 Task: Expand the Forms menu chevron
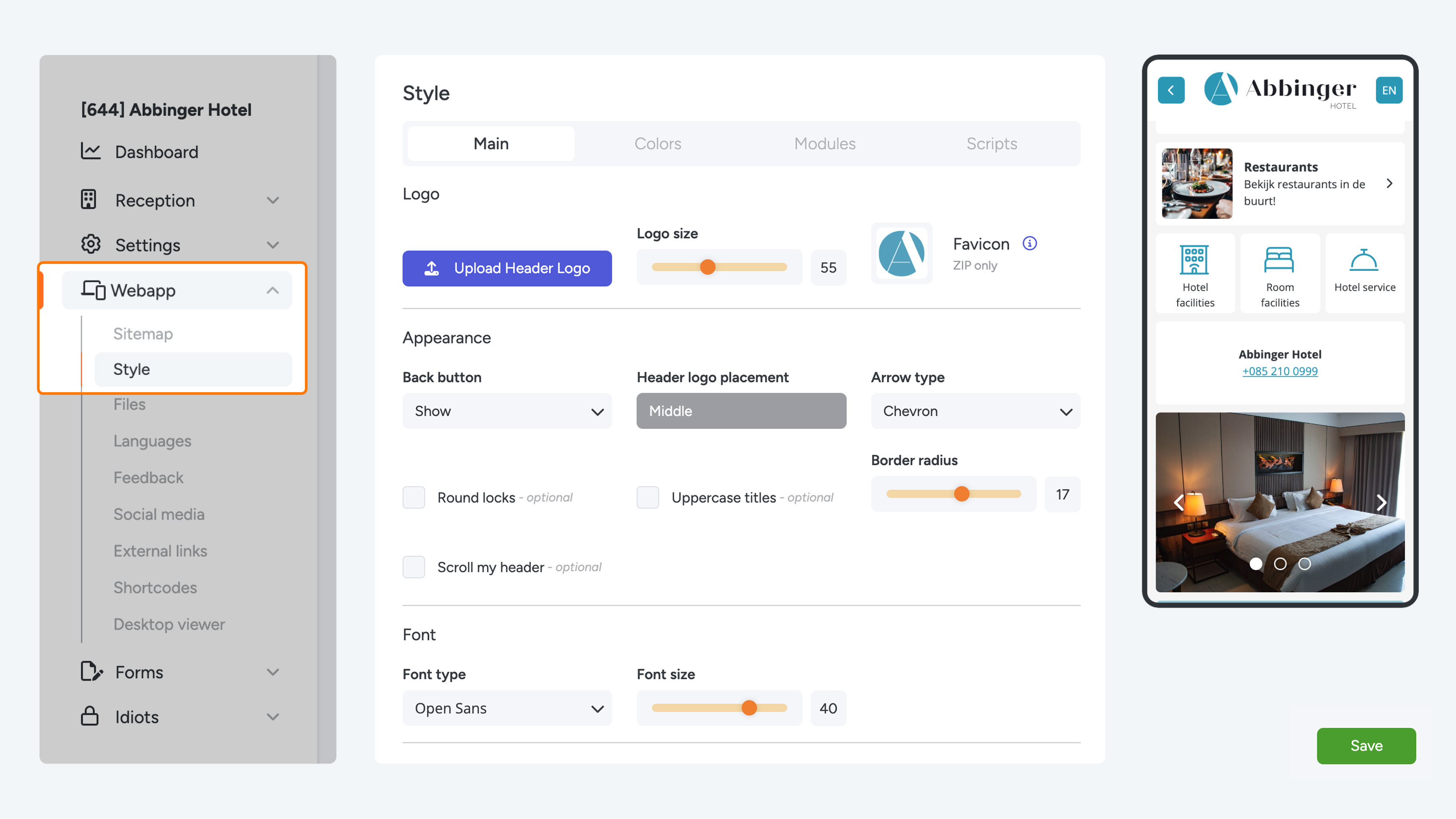pyautogui.click(x=273, y=672)
